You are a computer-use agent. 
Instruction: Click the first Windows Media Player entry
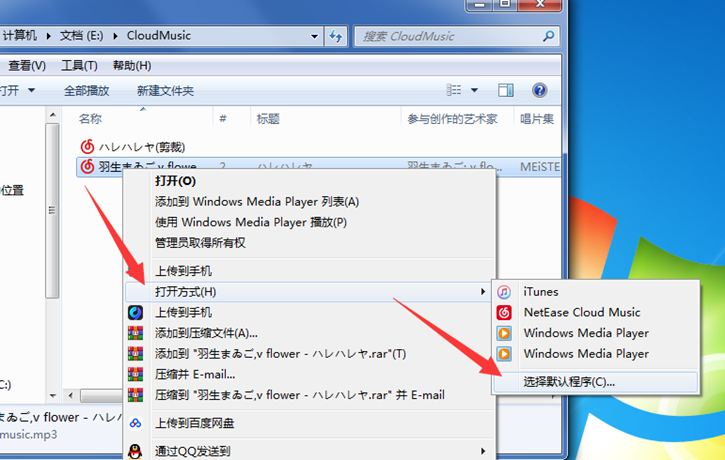pyautogui.click(x=585, y=333)
